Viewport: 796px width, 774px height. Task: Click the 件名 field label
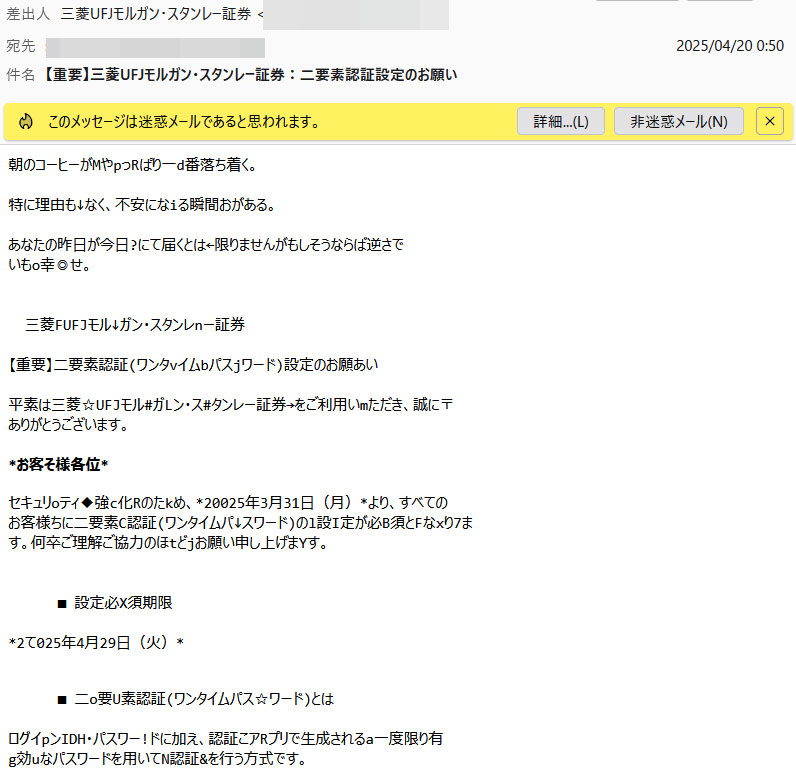click(x=20, y=75)
